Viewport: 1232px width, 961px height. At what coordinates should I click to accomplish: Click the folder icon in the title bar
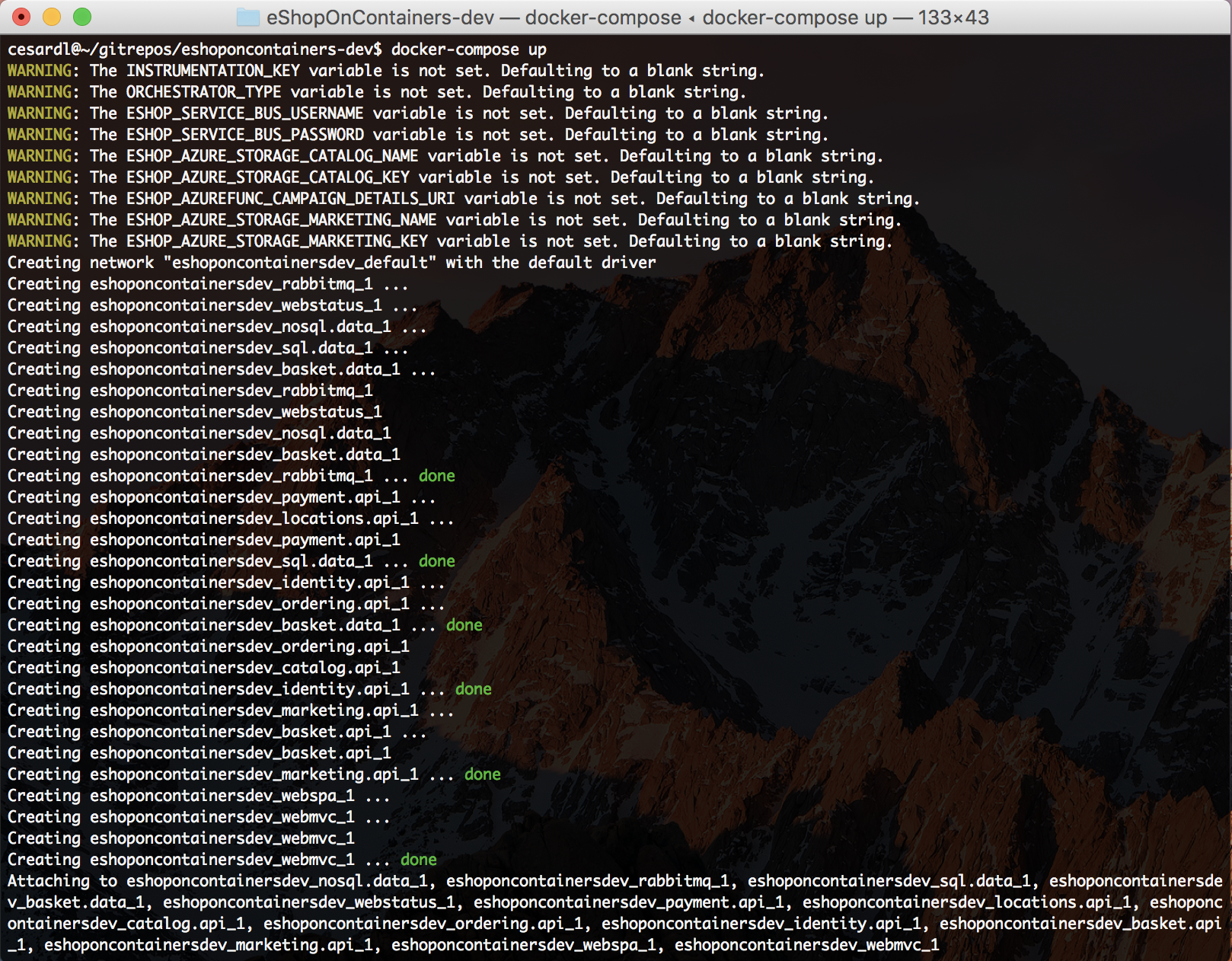click(x=248, y=18)
